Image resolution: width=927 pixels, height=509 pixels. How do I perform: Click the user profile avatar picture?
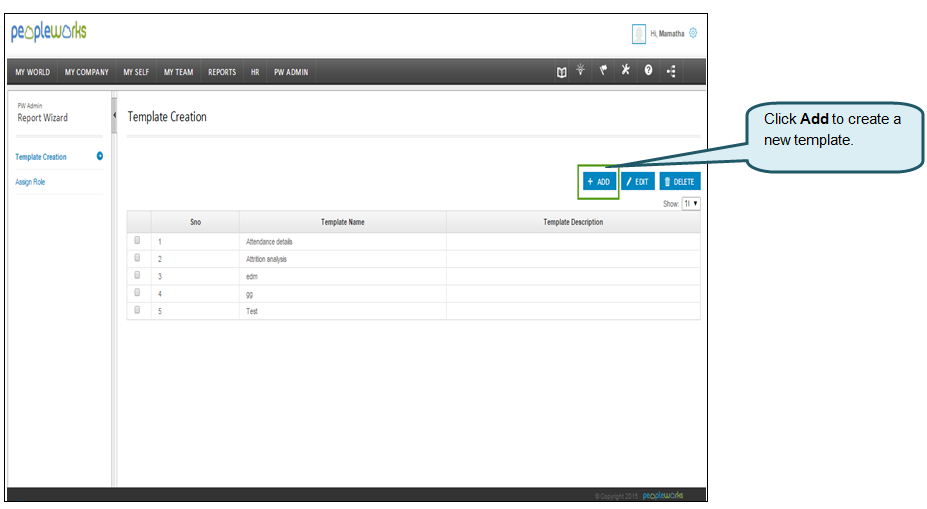(639, 34)
